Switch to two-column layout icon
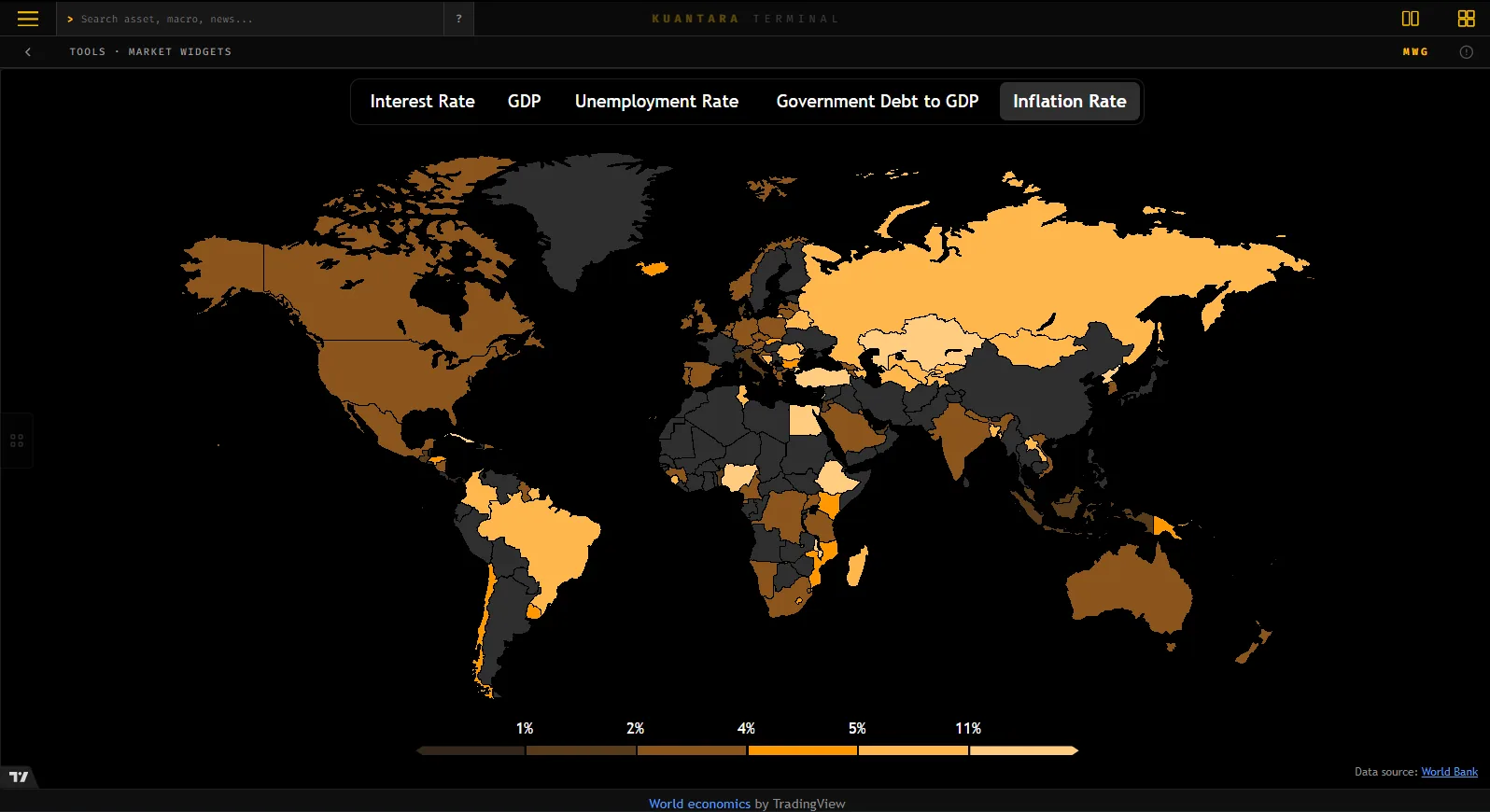The width and height of the screenshot is (1490, 812). (1411, 19)
